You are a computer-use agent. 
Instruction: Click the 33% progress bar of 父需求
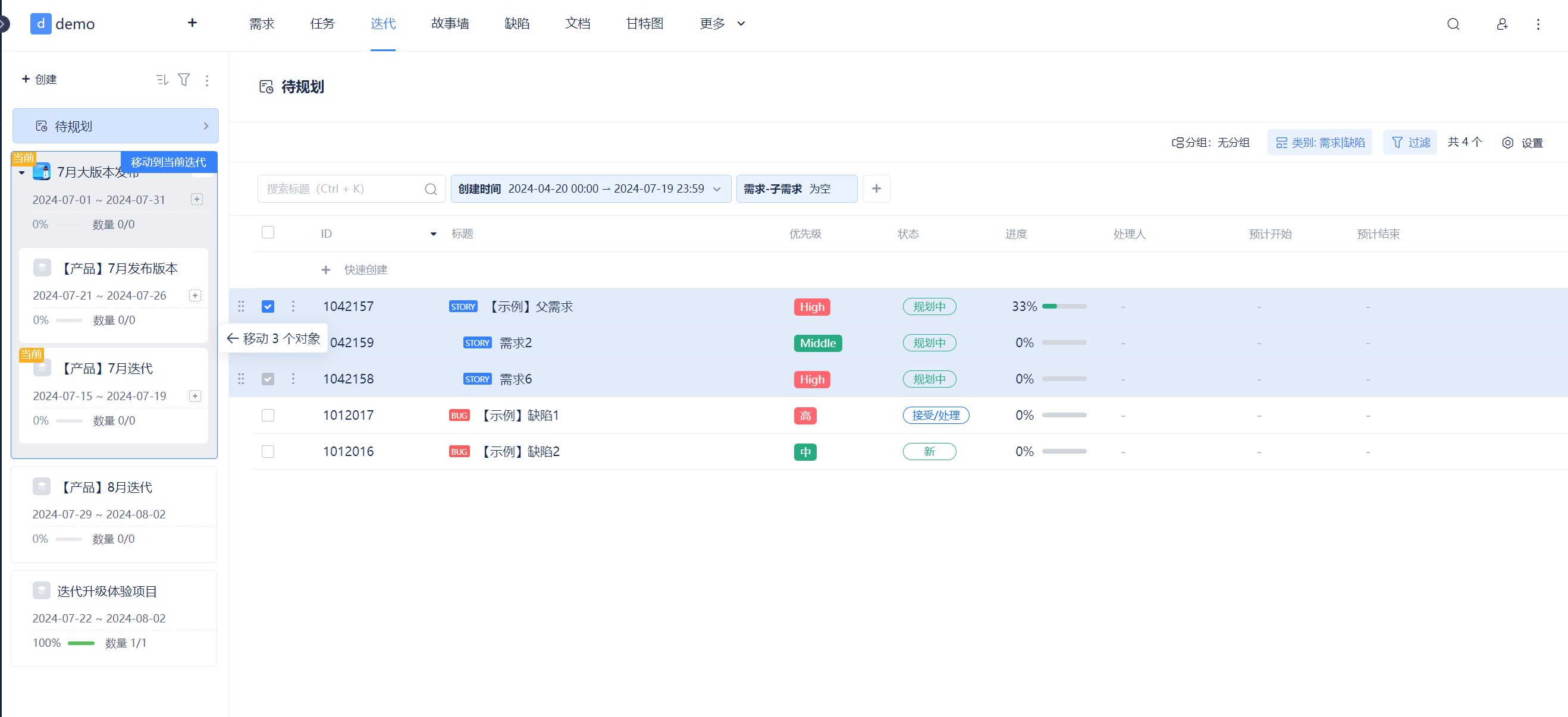[1064, 307]
